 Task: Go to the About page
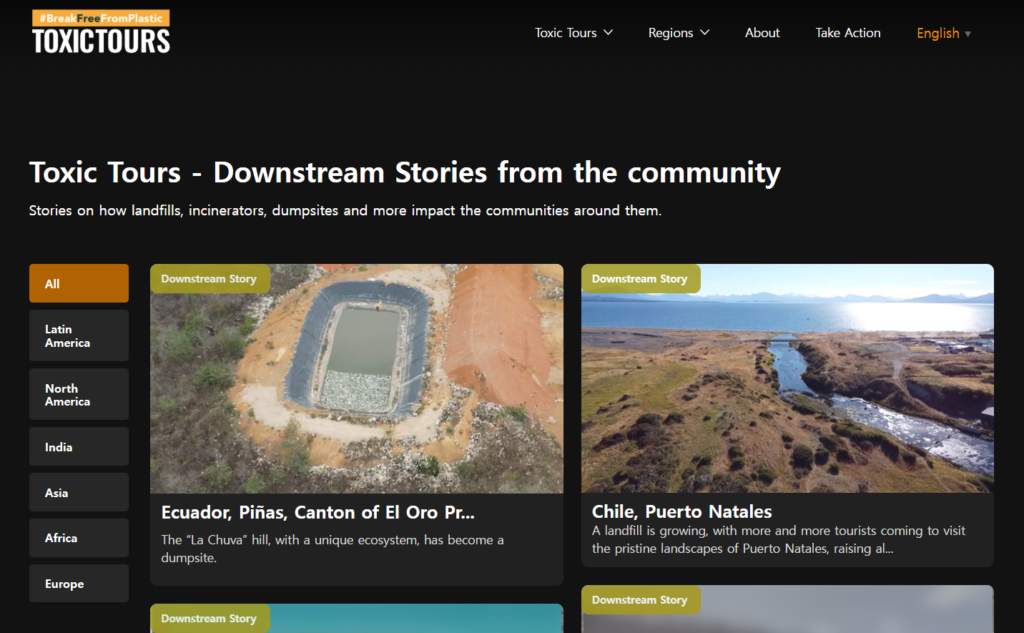click(x=762, y=33)
